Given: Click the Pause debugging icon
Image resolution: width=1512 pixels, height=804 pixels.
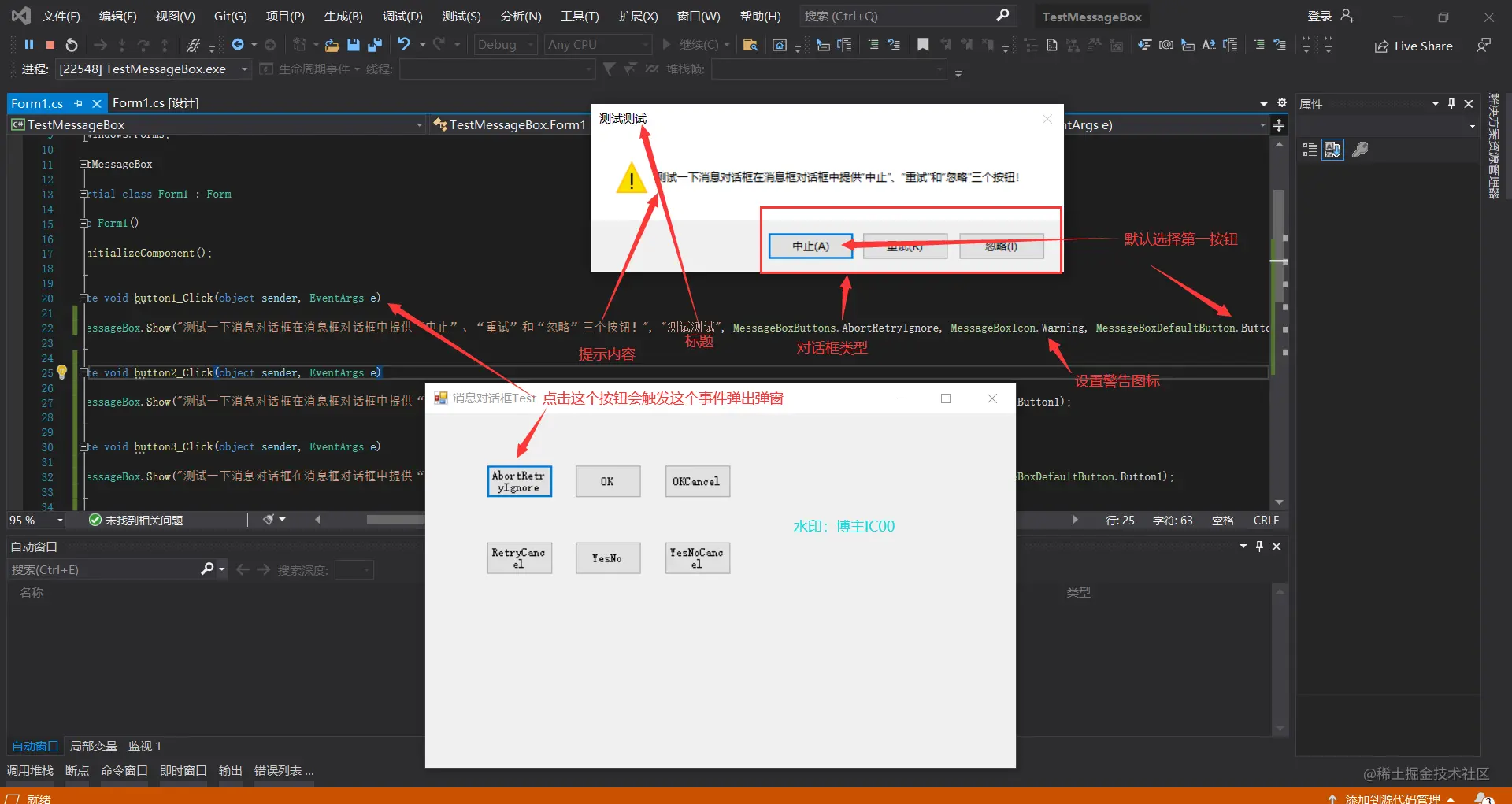Looking at the screenshot, I should pos(29,45).
